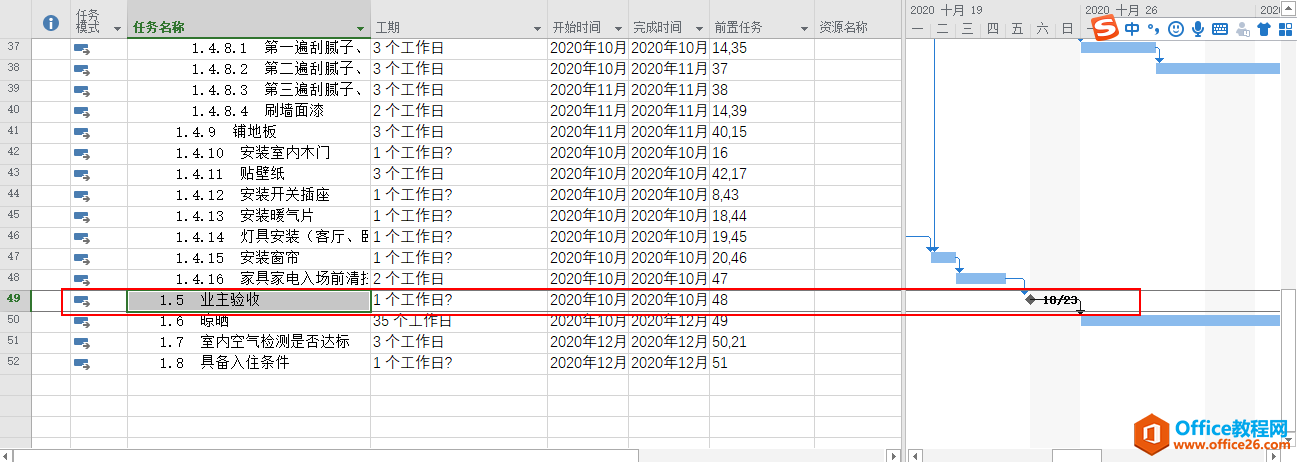Viewport: 1297px width, 462px height.
Task: Open the 前置任务 column filter dropdown
Action: coord(804,29)
